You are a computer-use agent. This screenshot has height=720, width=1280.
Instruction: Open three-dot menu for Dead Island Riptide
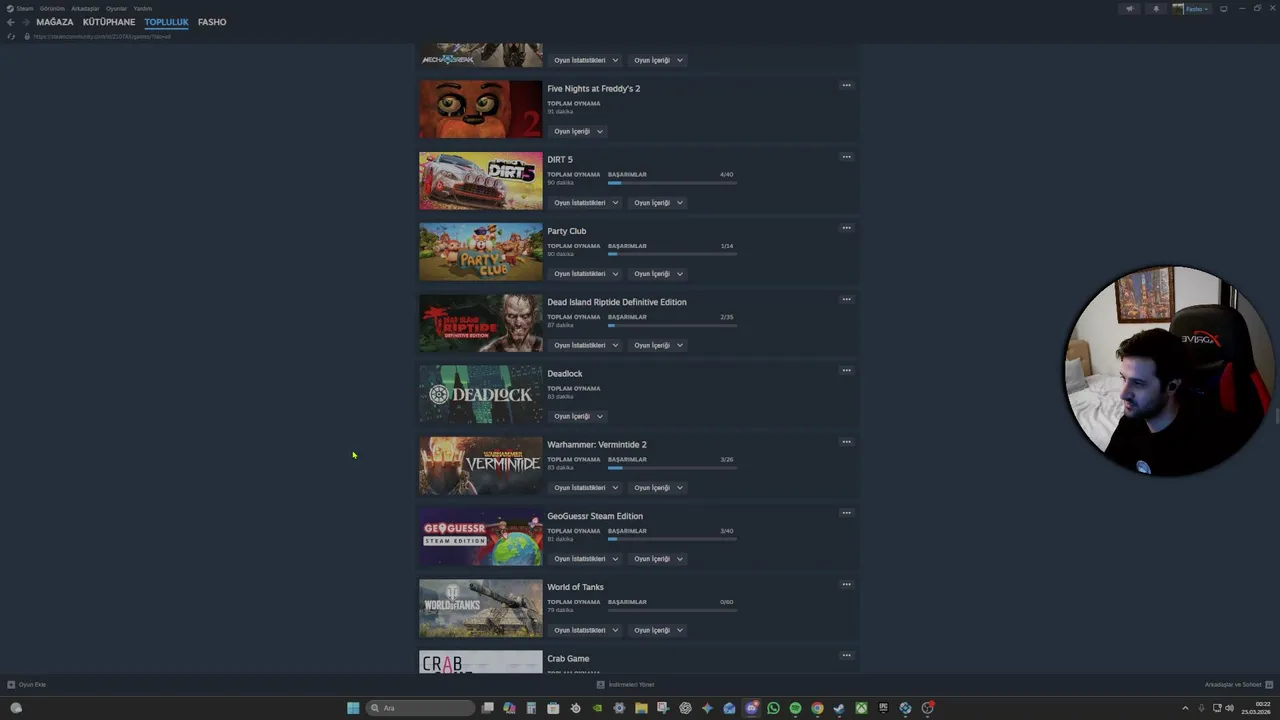[x=846, y=299]
